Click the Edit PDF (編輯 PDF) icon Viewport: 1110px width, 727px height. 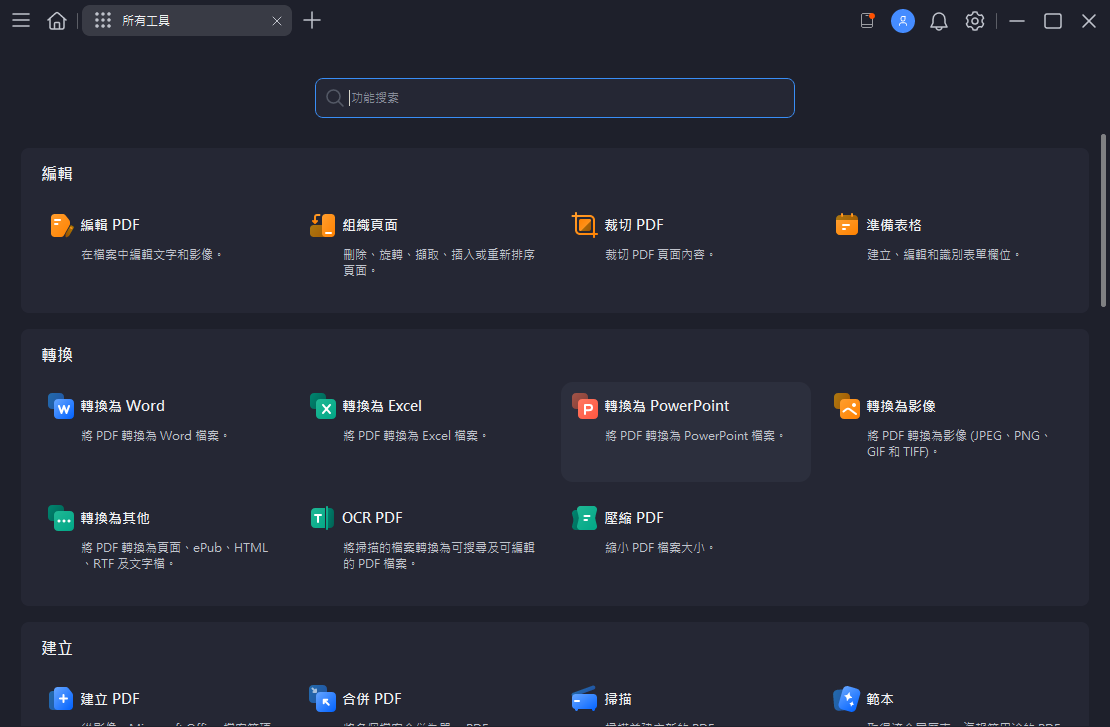point(61,225)
